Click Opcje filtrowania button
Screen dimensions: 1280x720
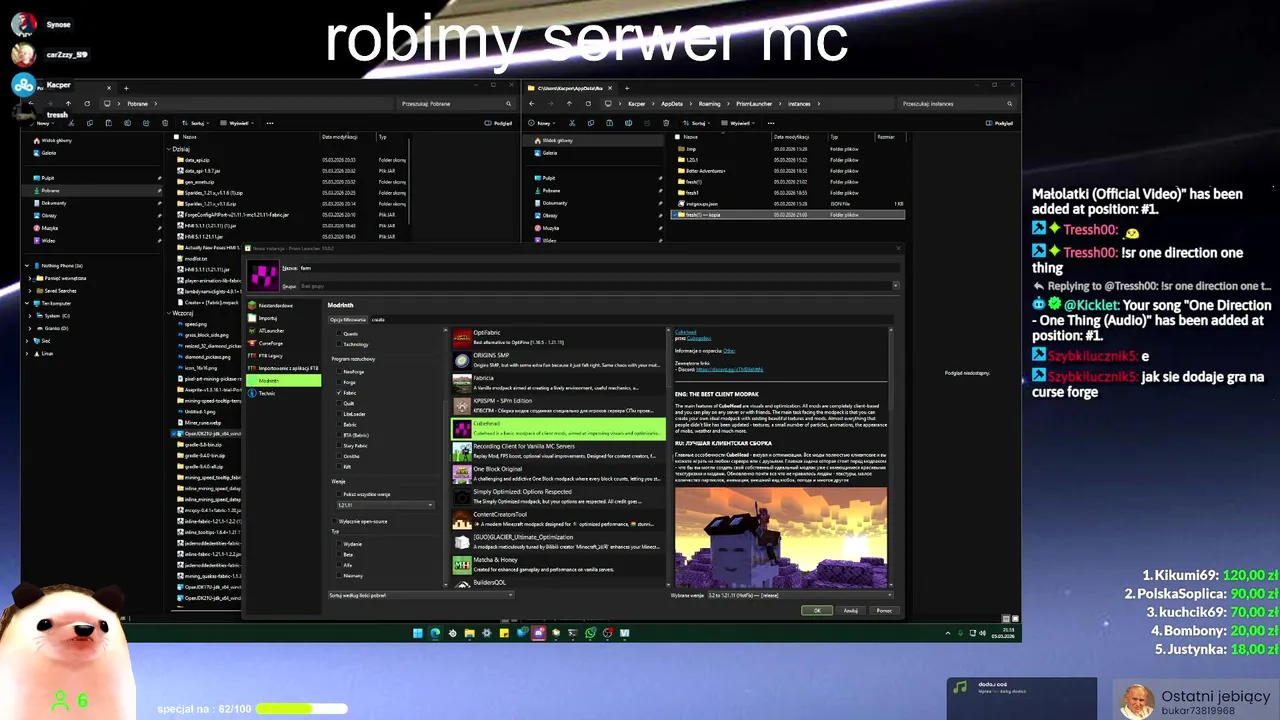click(x=348, y=320)
